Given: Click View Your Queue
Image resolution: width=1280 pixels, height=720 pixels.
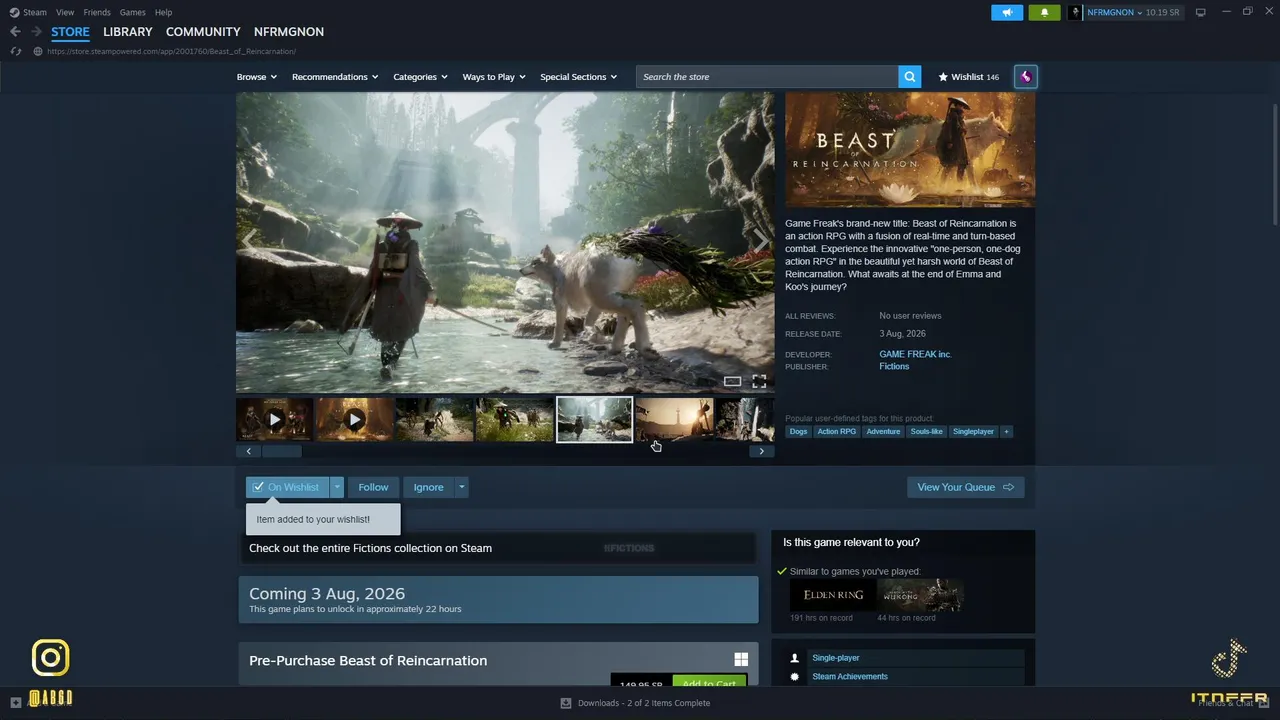Looking at the screenshot, I should 965,487.
